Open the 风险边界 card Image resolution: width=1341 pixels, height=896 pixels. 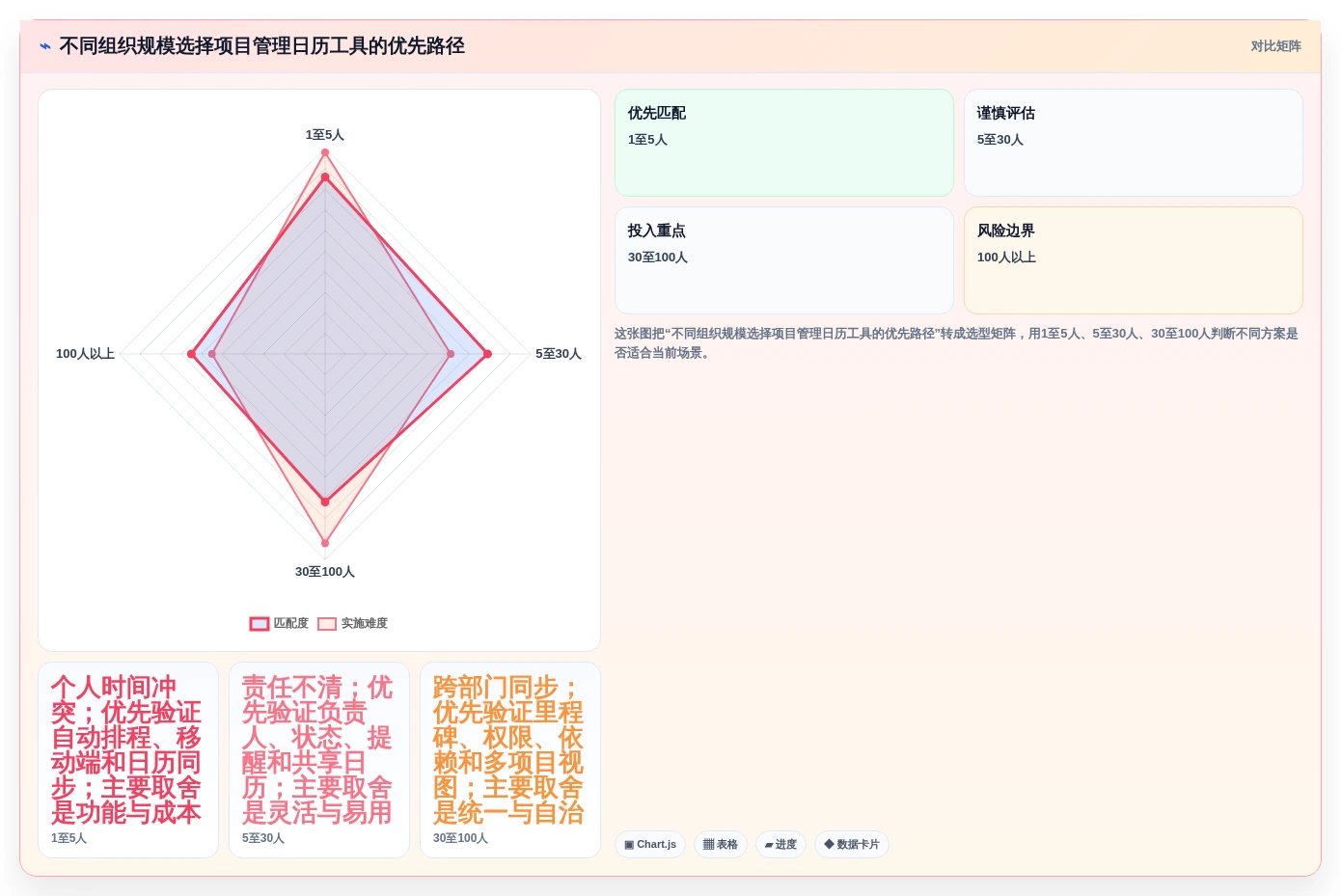[x=1134, y=260]
